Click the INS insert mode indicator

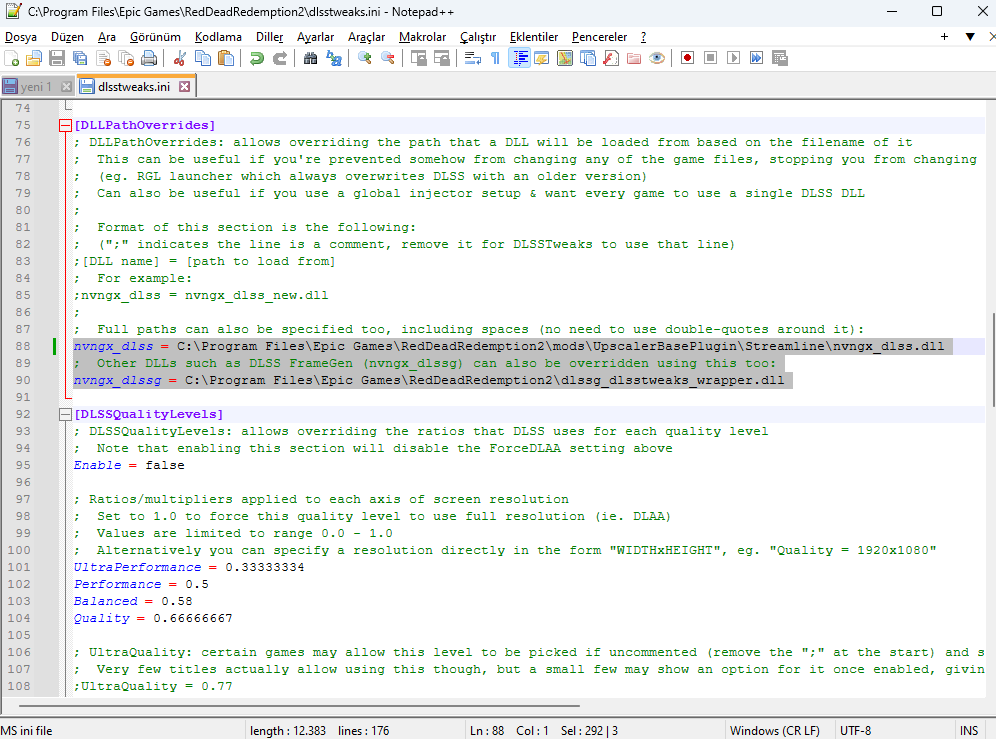(969, 731)
